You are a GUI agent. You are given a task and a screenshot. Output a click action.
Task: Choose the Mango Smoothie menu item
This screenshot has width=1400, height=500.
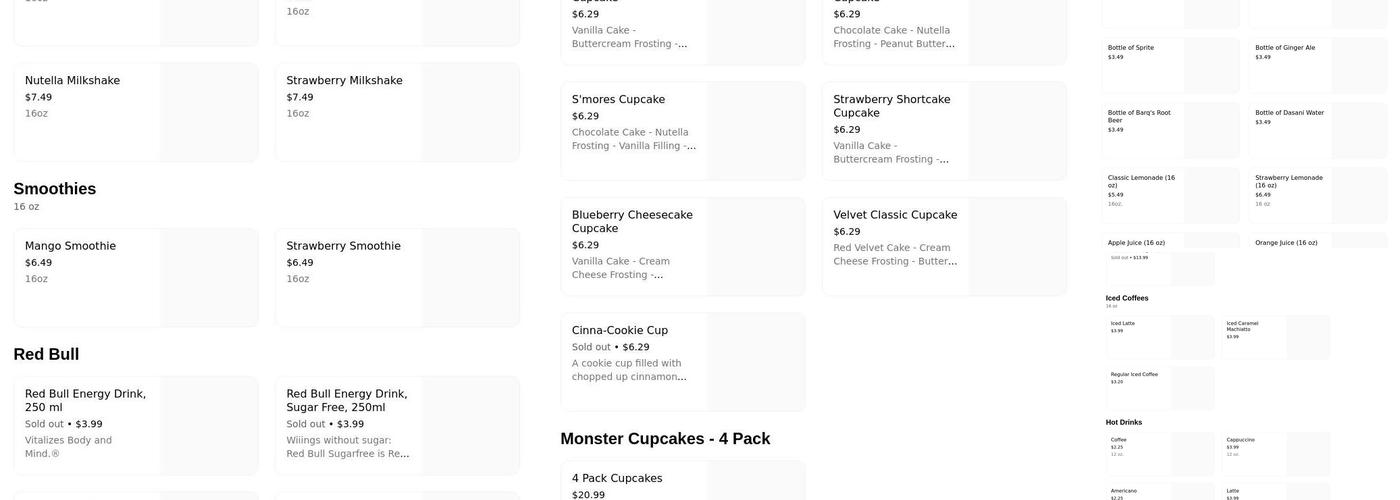pyautogui.click(x=135, y=277)
